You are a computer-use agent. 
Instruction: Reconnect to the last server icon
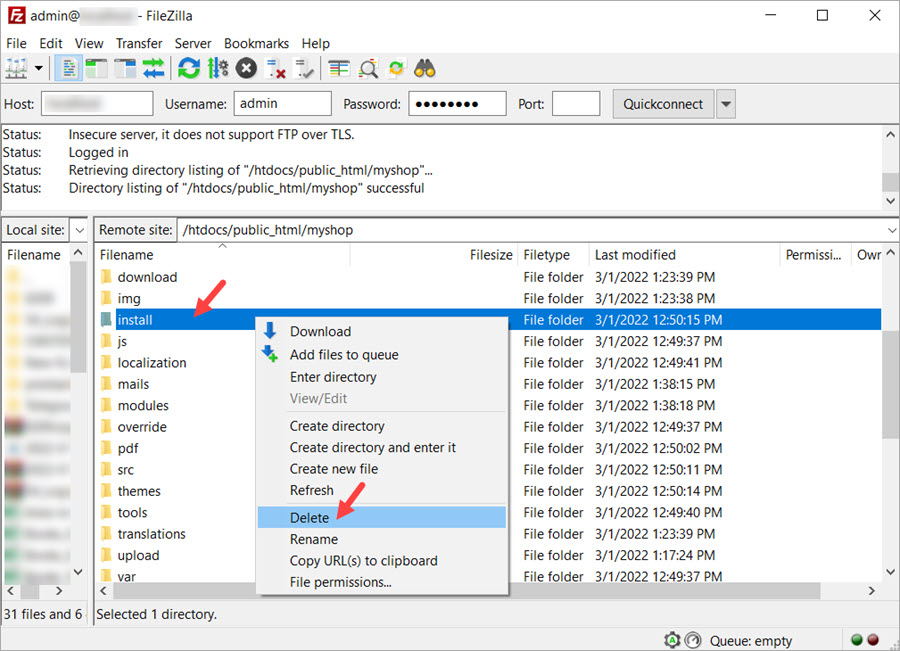pos(304,69)
